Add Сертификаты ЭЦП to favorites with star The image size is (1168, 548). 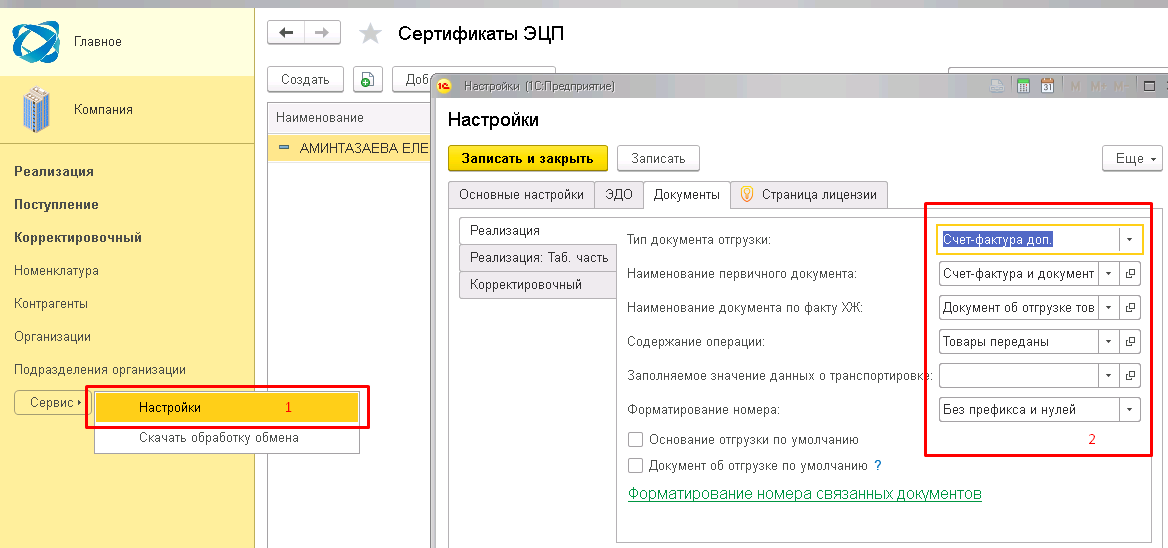pyautogui.click(x=371, y=34)
